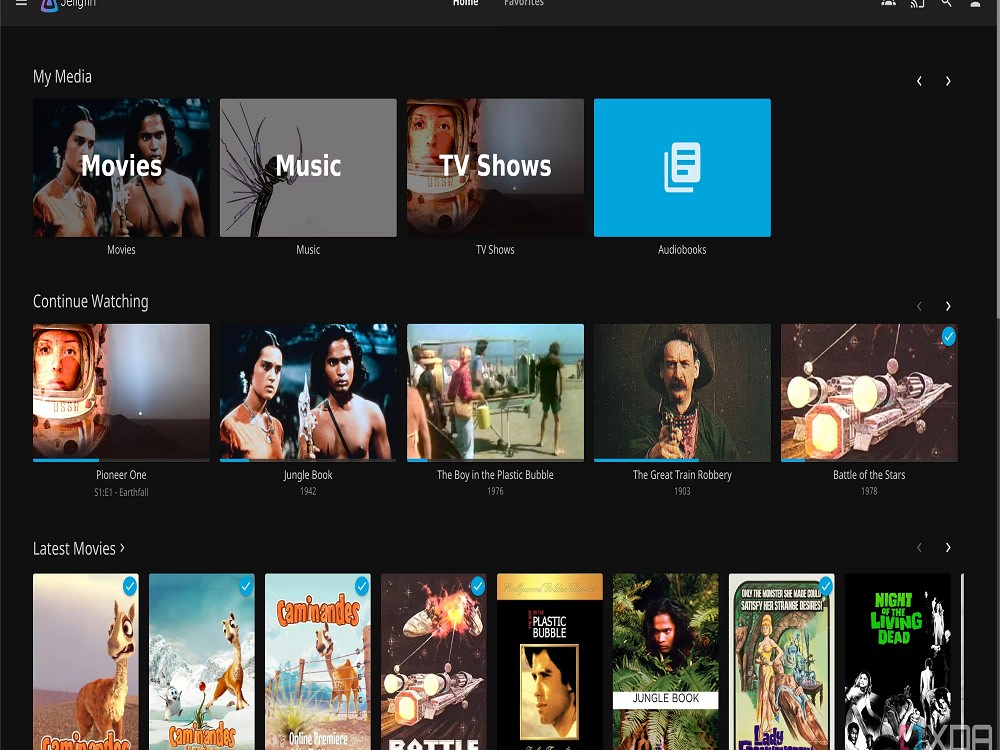Go to next items in My Media

click(948, 81)
